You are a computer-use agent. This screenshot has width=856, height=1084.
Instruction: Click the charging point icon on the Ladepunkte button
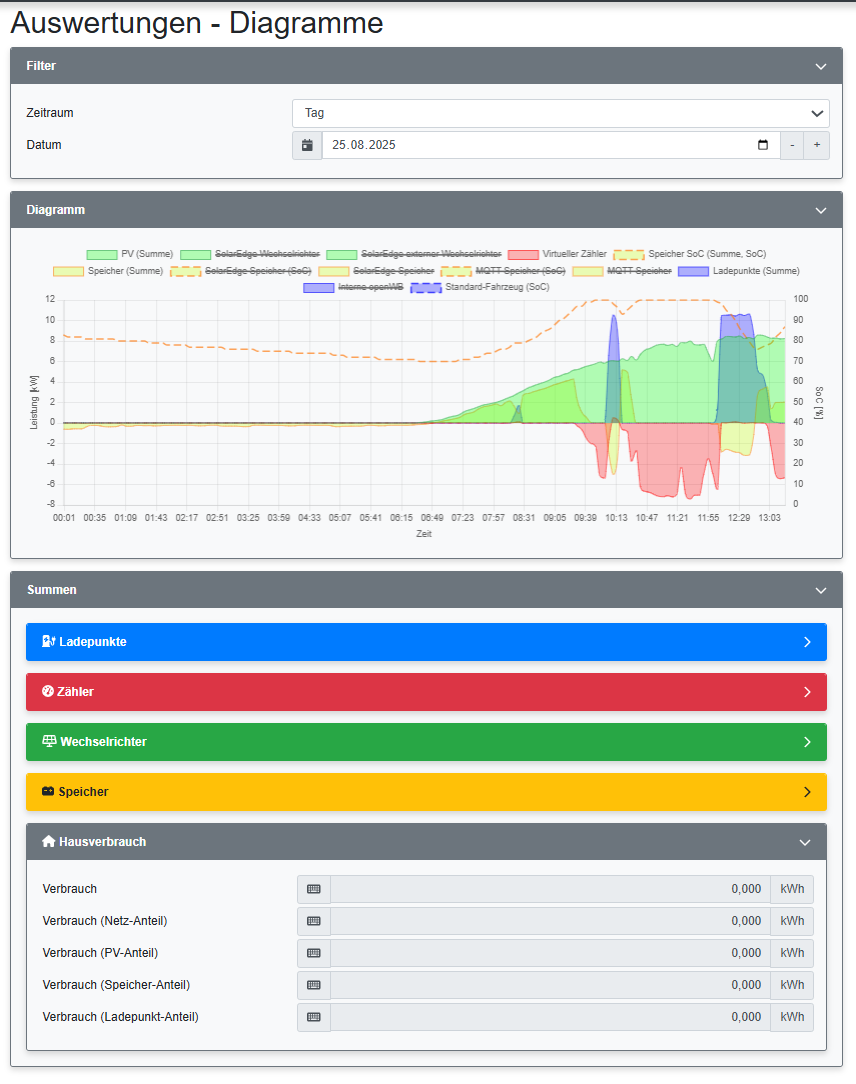tap(48, 642)
